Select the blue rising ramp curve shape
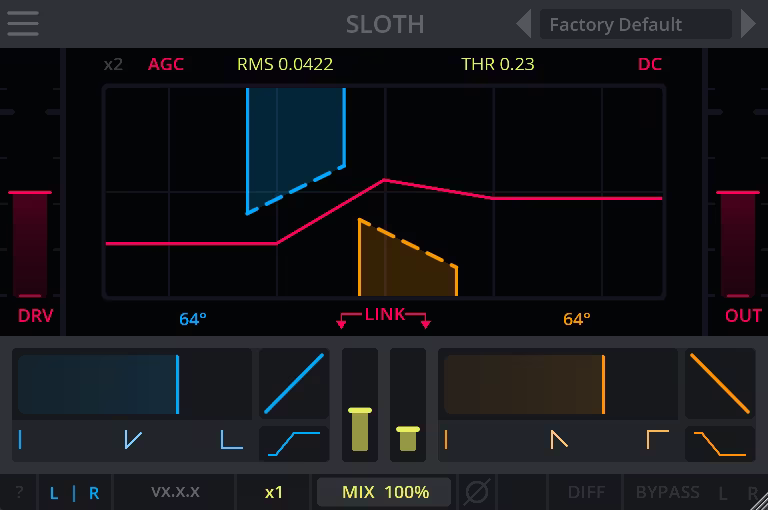 (294, 383)
